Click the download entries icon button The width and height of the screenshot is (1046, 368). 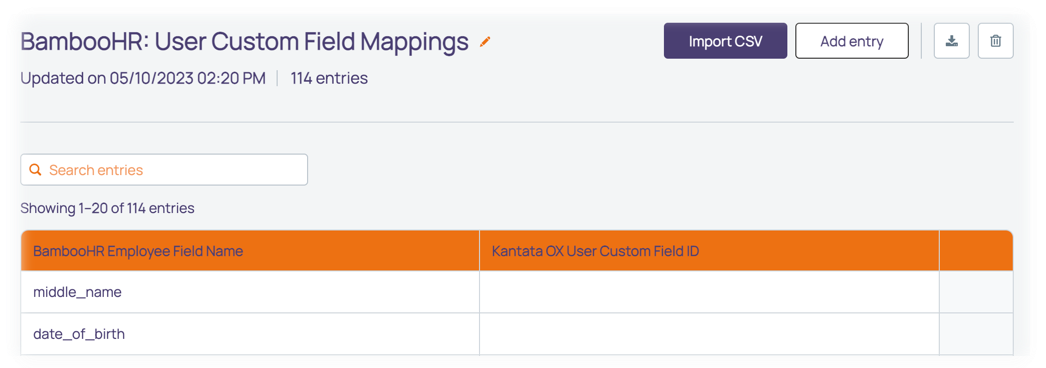tap(951, 41)
